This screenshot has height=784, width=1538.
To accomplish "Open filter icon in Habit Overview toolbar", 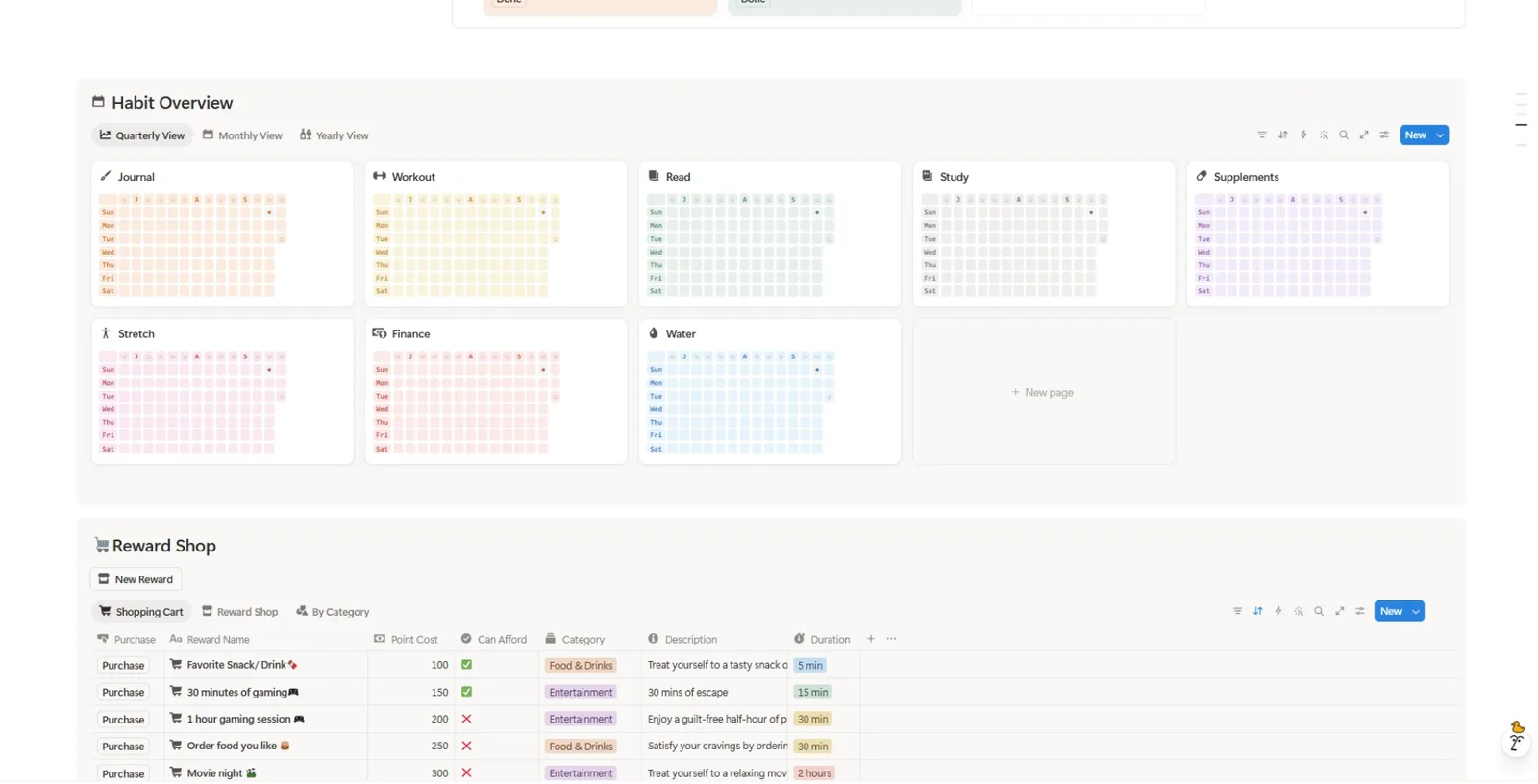I will (1262, 135).
